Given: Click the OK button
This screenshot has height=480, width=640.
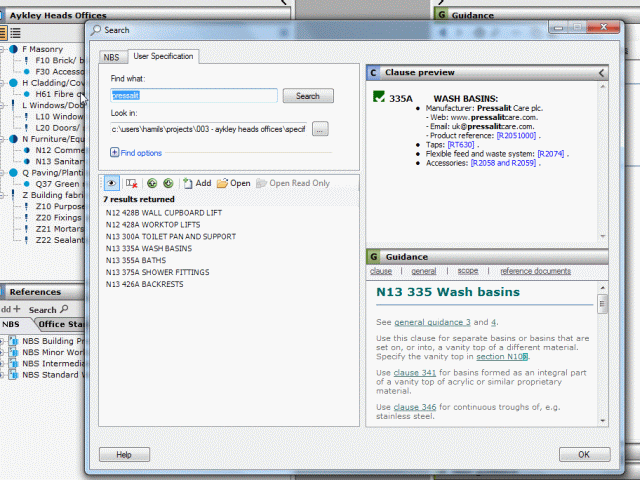Looking at the screenshot, I should point(584,455).
